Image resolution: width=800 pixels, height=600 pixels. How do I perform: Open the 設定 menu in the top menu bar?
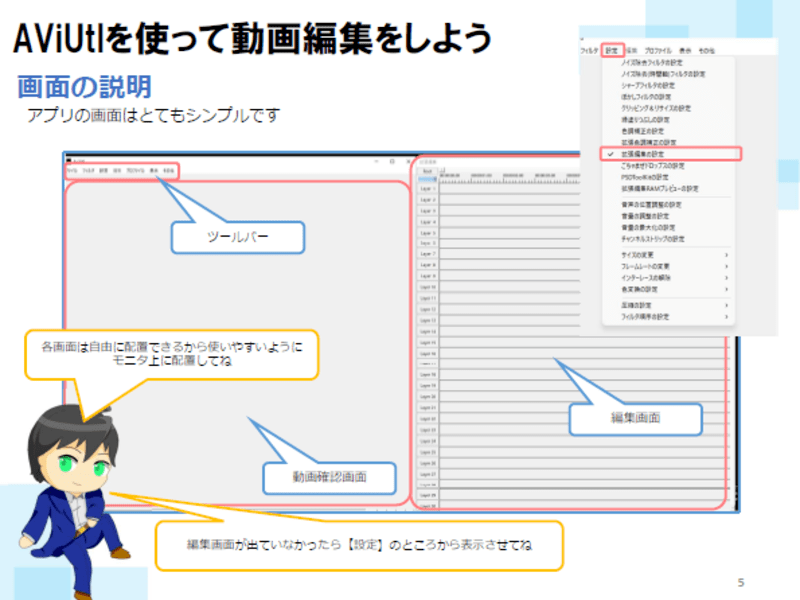tap(612, 48)
